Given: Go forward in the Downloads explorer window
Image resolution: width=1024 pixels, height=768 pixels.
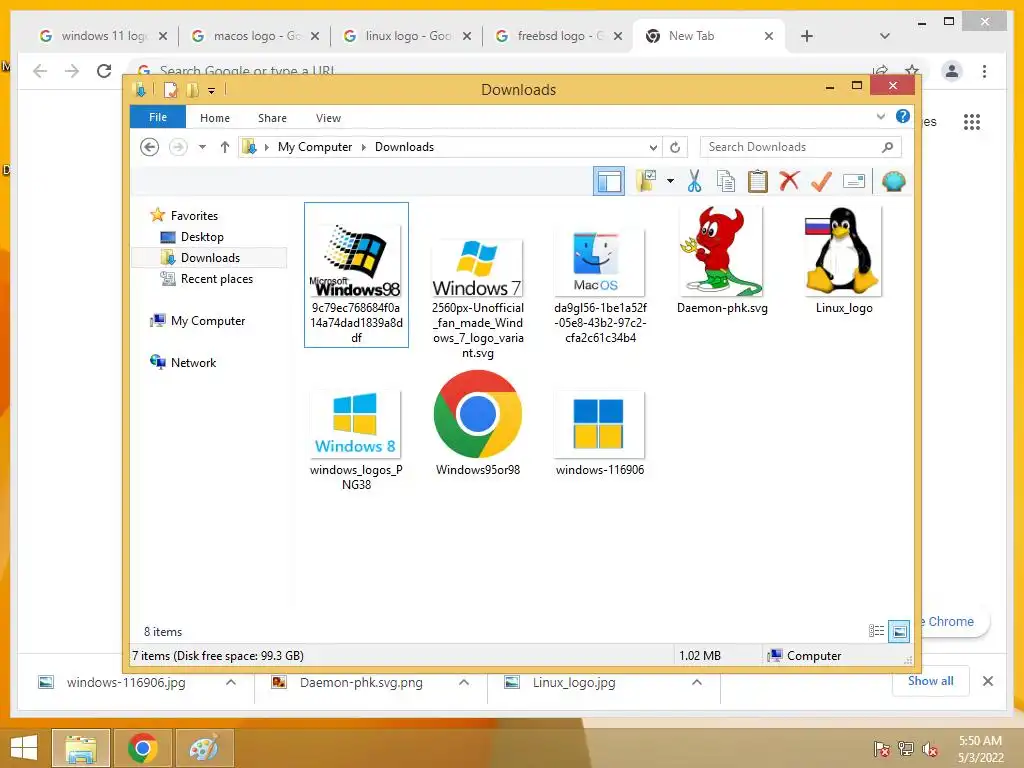Looking at the screenshot, I should pyautogui.click(x=178, y=147).
